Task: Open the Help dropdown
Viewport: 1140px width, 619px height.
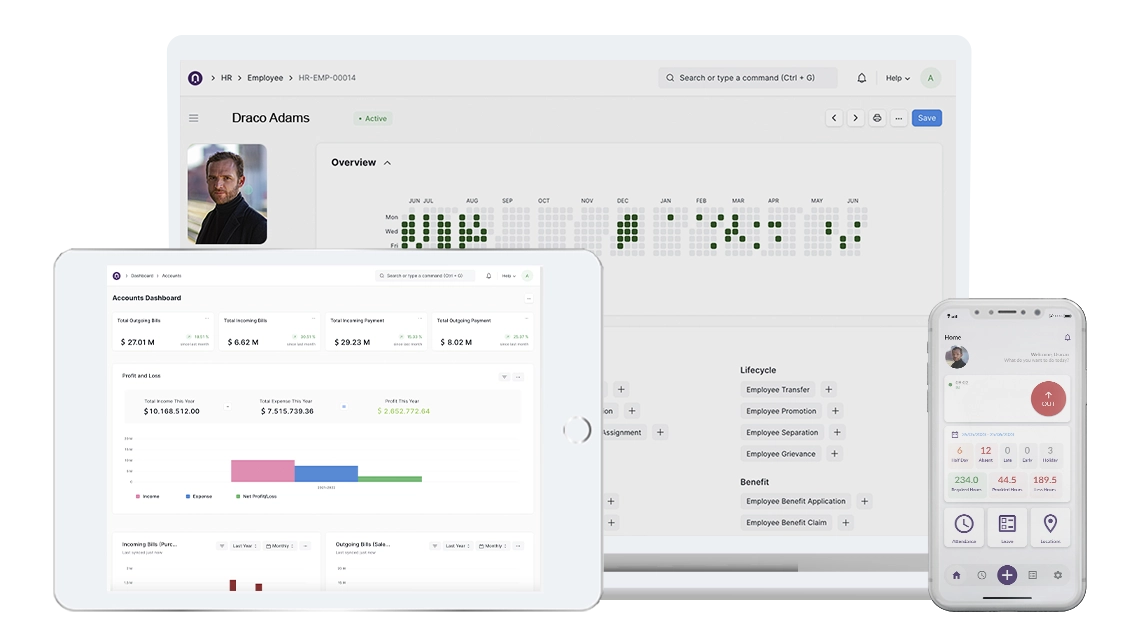Action: click(x=897, y=77)
